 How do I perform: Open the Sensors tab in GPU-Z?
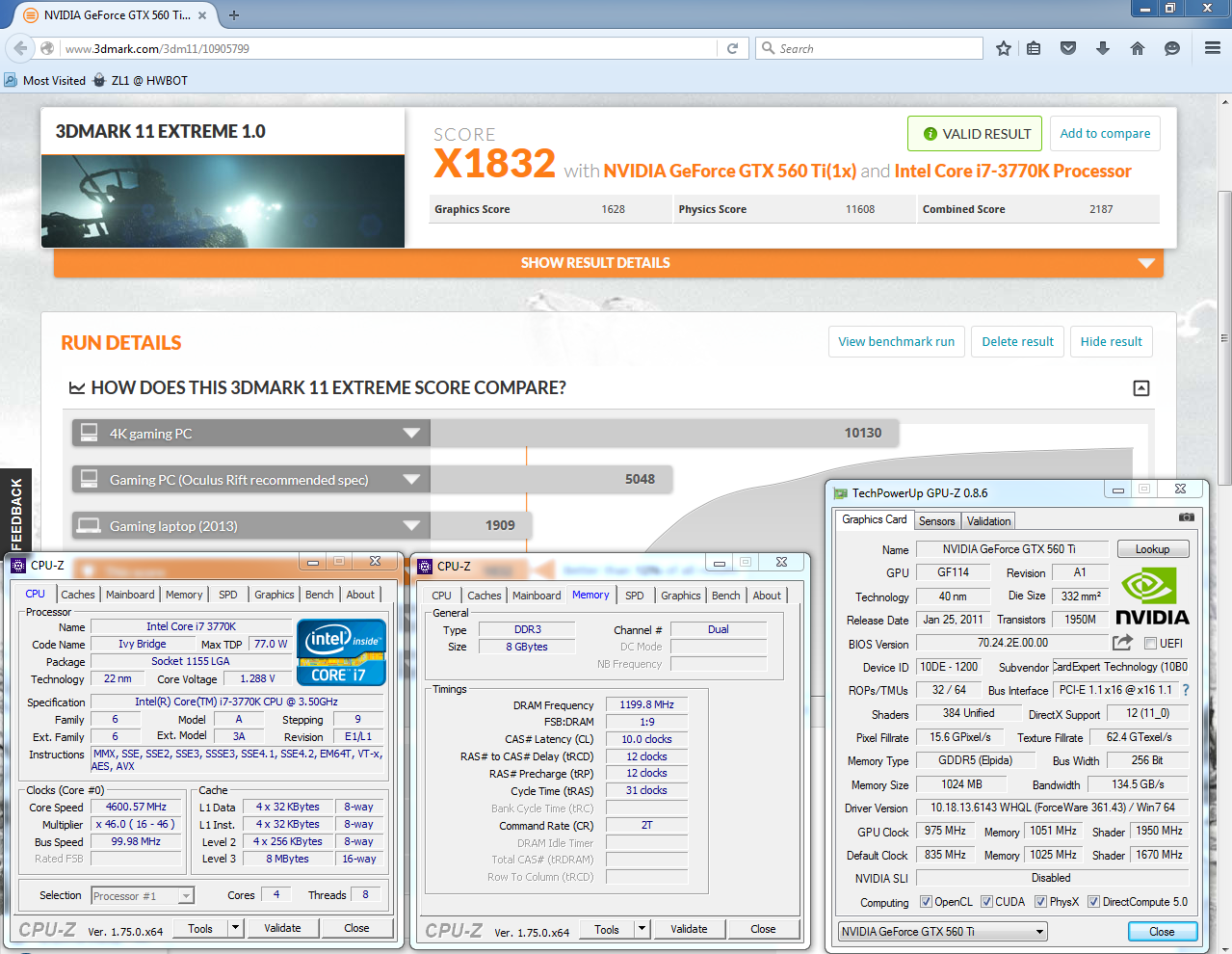pos(937,521)
